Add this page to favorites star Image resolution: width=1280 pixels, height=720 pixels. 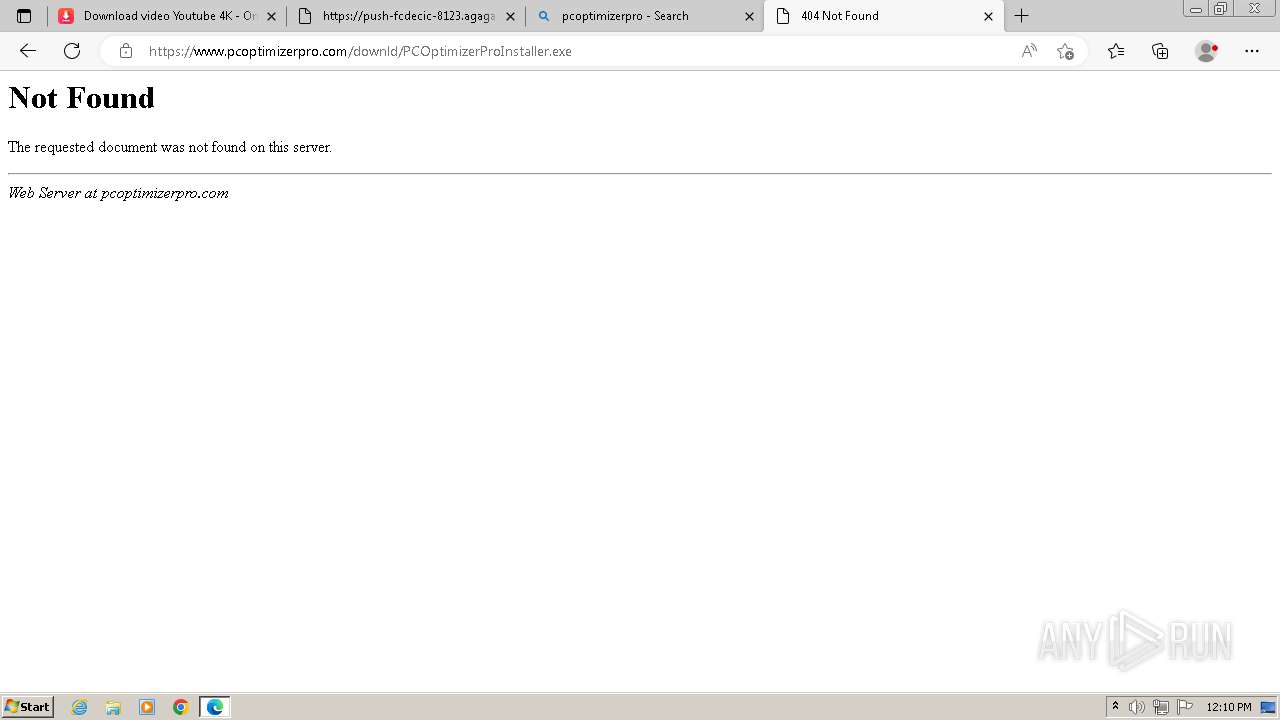pos(1065,51)
